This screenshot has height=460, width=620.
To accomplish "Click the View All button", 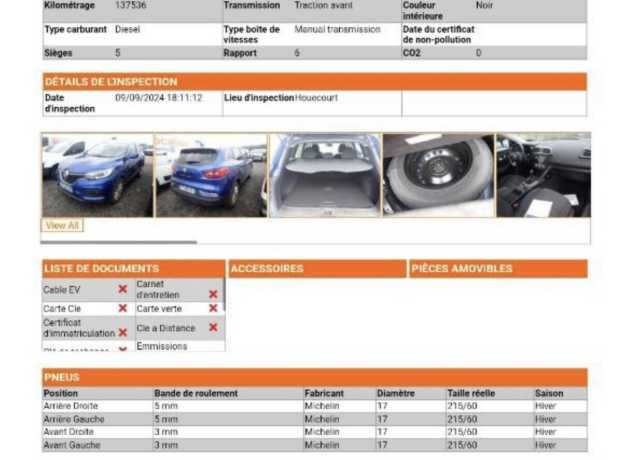I will pos(62,225).
